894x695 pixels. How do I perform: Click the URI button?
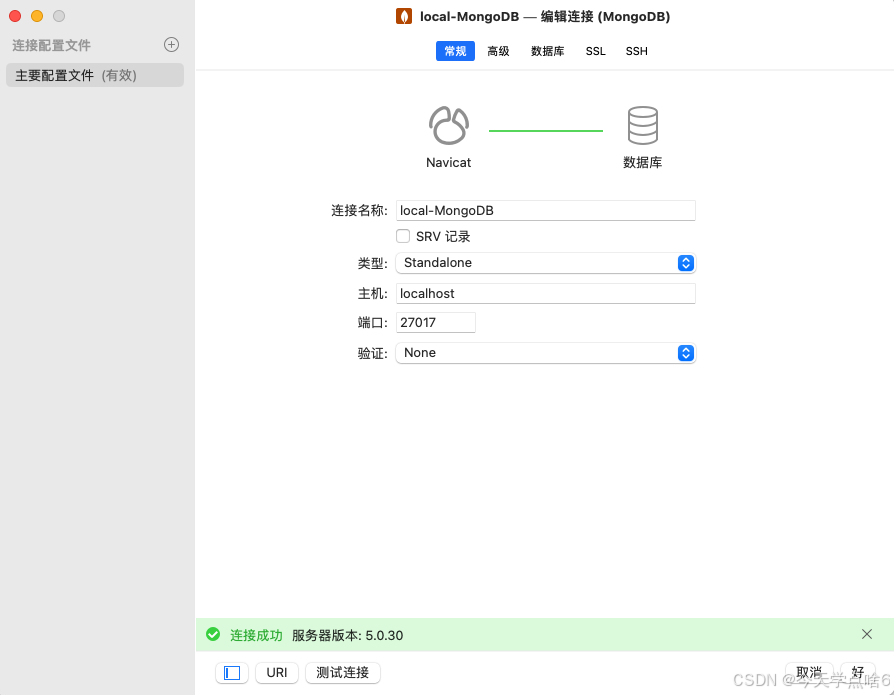pos(277,673)
